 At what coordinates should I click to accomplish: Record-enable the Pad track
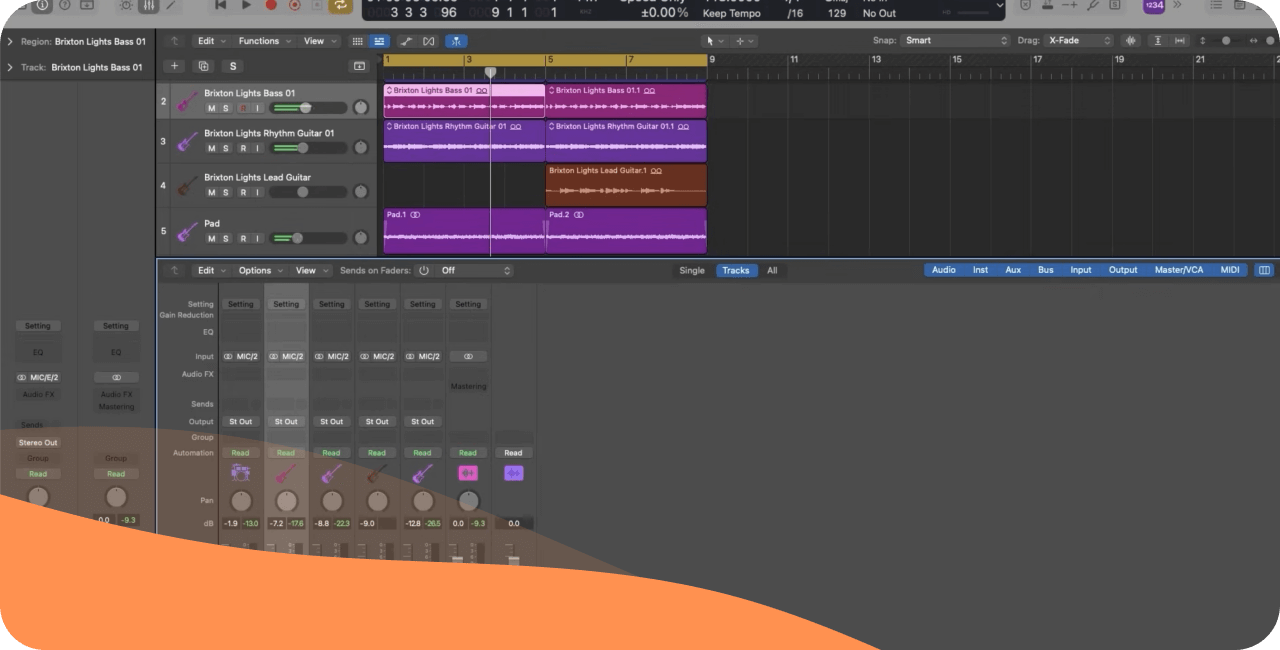(x=242, y=238)
